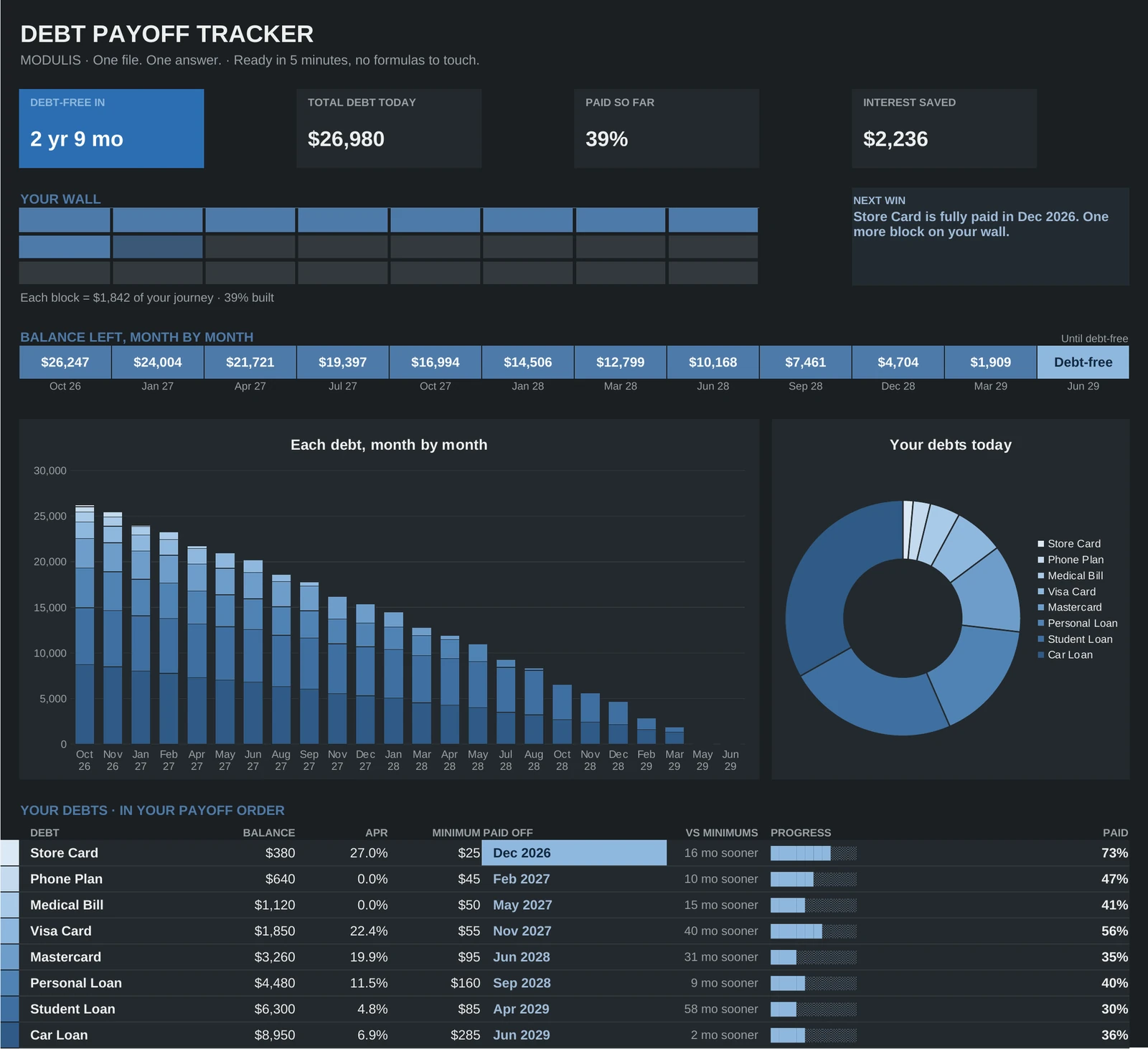Image resolution: width=1148 pixels, height=1049 pixels.
Task: Select the NEXT WIN message box
Action: point(990,237)
